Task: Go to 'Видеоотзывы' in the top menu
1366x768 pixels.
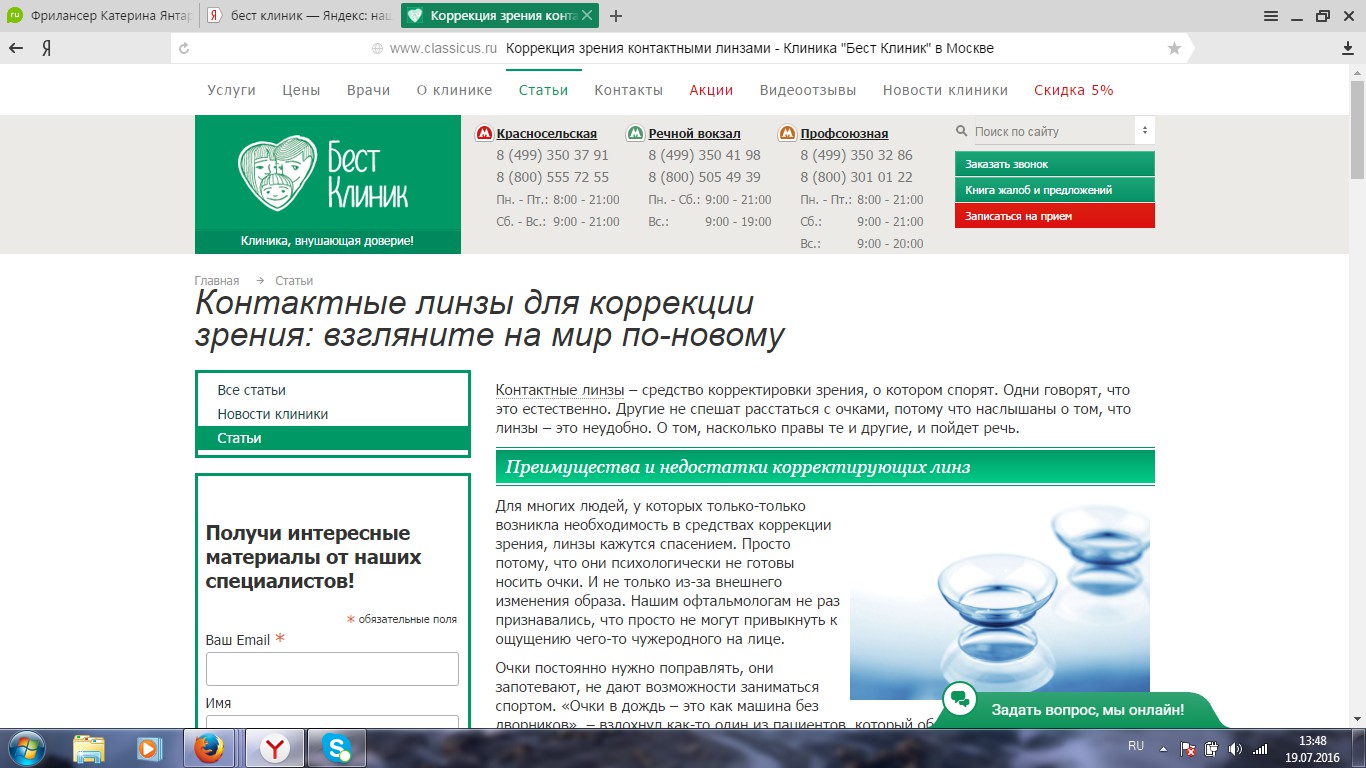Action: [x=808, y=90]
